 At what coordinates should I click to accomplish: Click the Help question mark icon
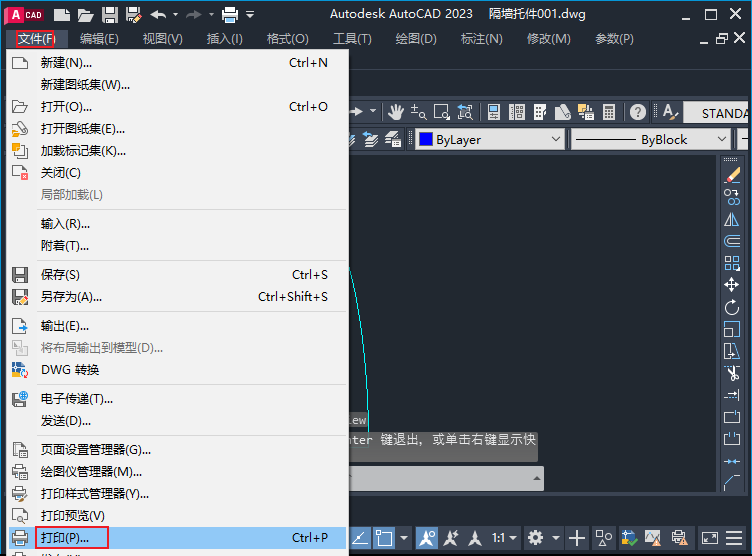coord(638,112)
